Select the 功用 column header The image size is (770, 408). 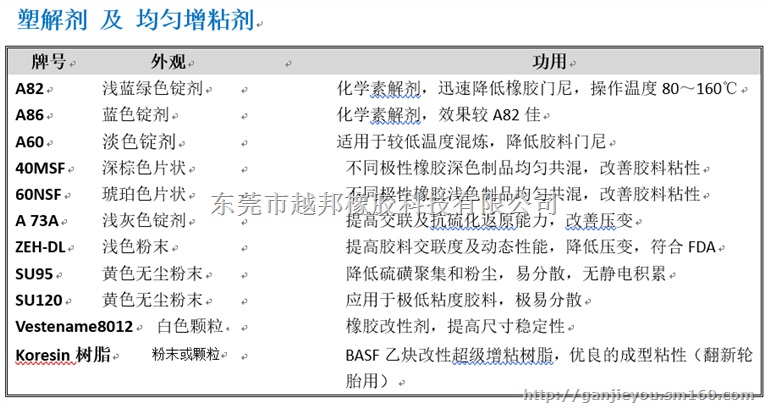pyautogui.click(x=550, y=62)
